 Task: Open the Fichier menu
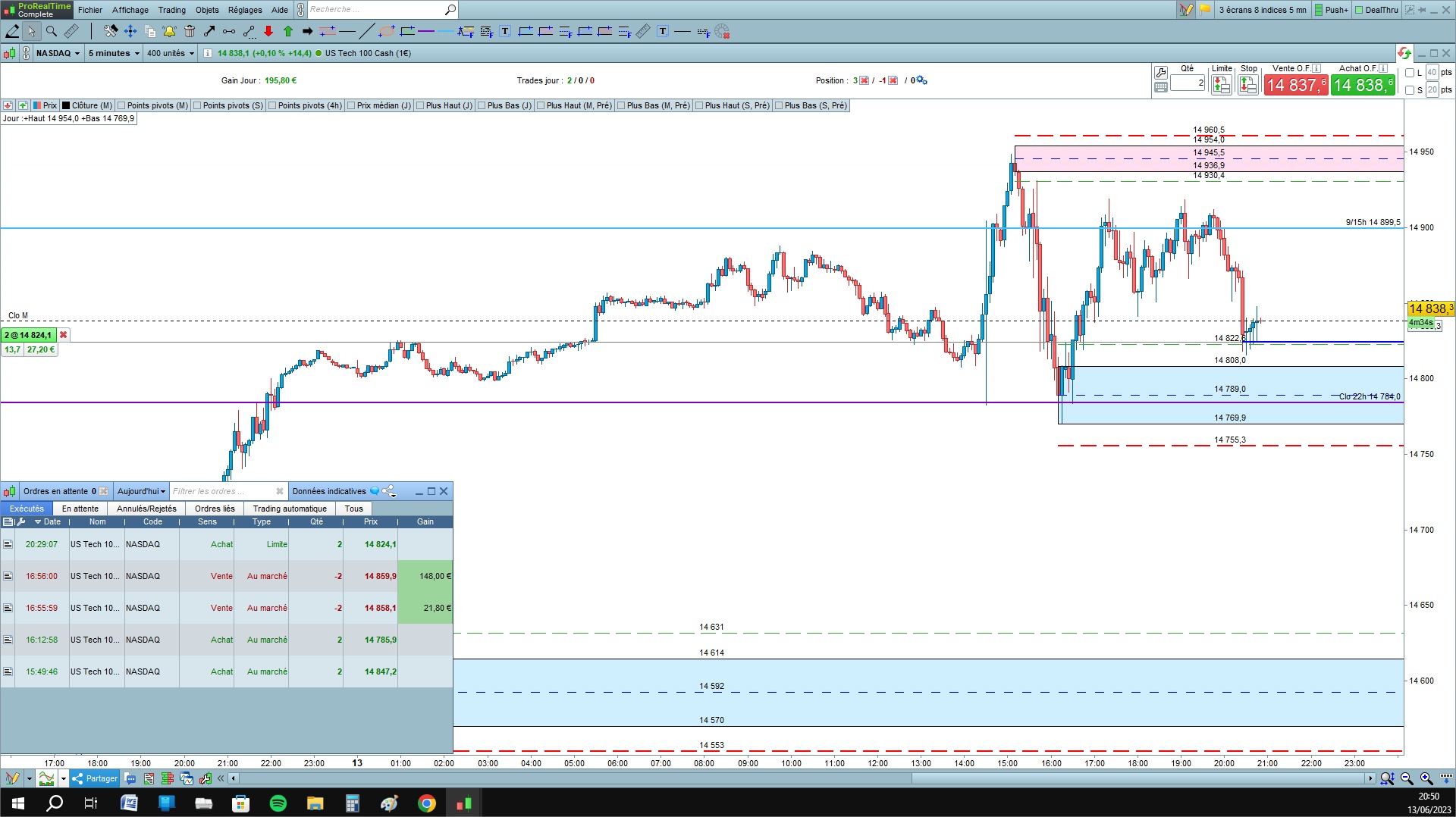coord(90,10)
